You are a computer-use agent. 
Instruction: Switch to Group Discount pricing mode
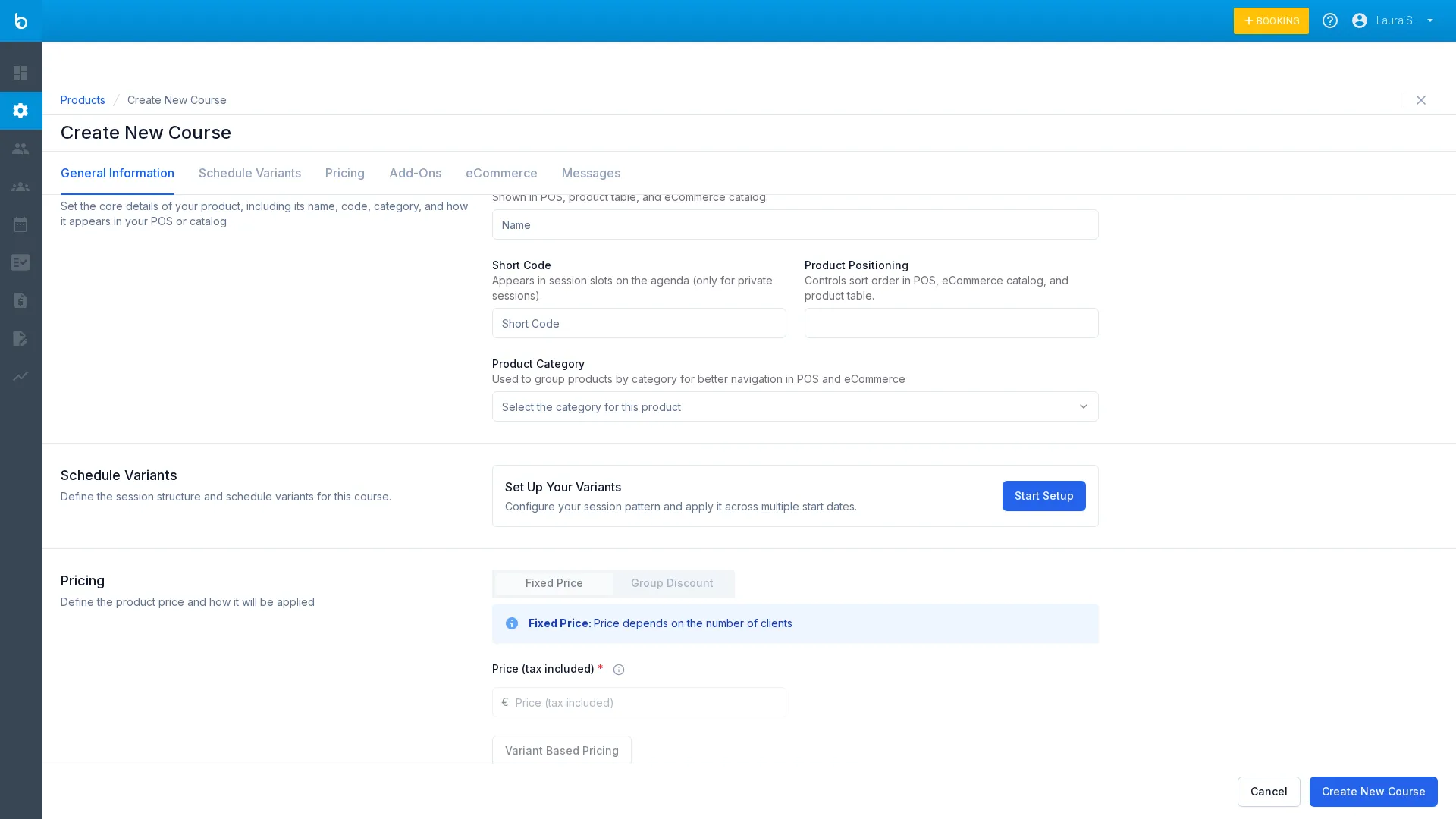671,583
